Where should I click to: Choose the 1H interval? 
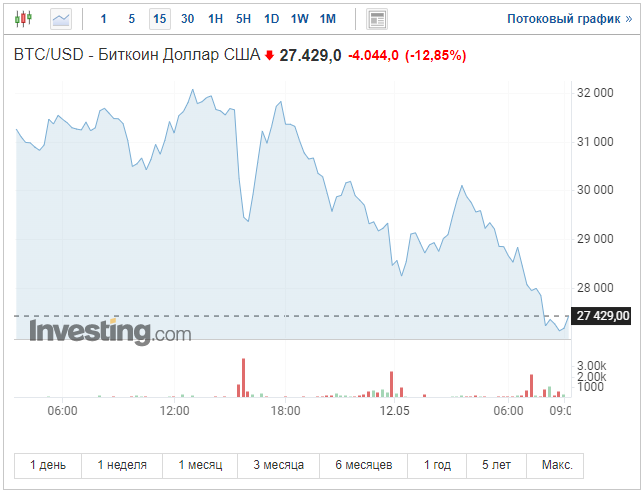pos(216,18)
